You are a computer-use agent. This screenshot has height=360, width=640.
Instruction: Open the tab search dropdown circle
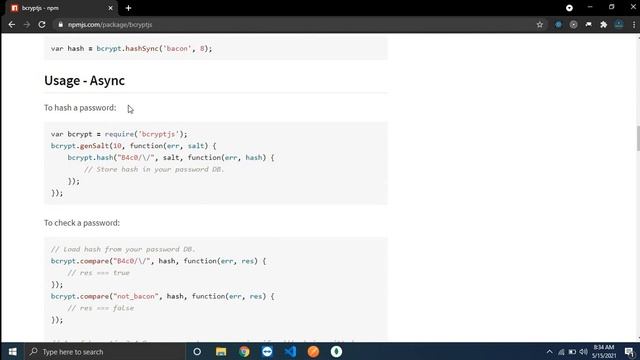[x=569, y=8]
